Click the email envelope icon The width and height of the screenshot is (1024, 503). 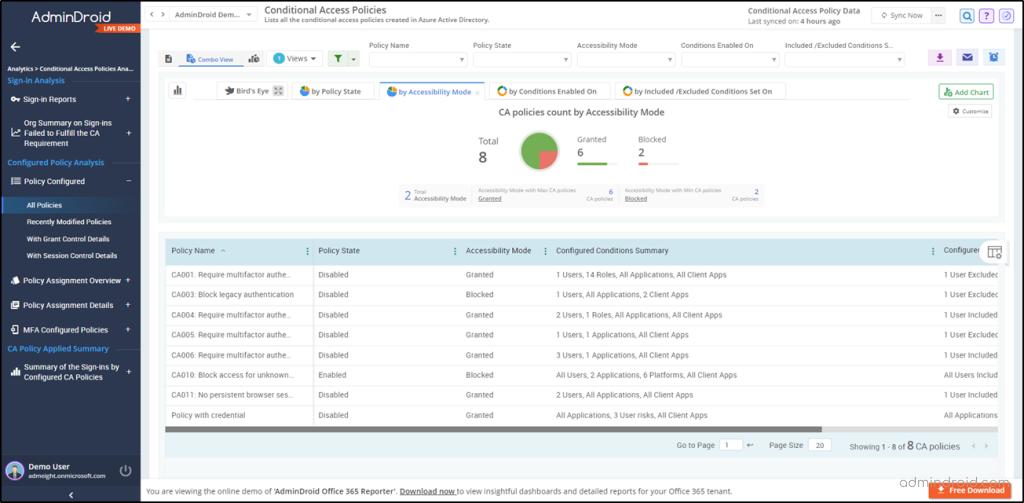tap(967, 57)
